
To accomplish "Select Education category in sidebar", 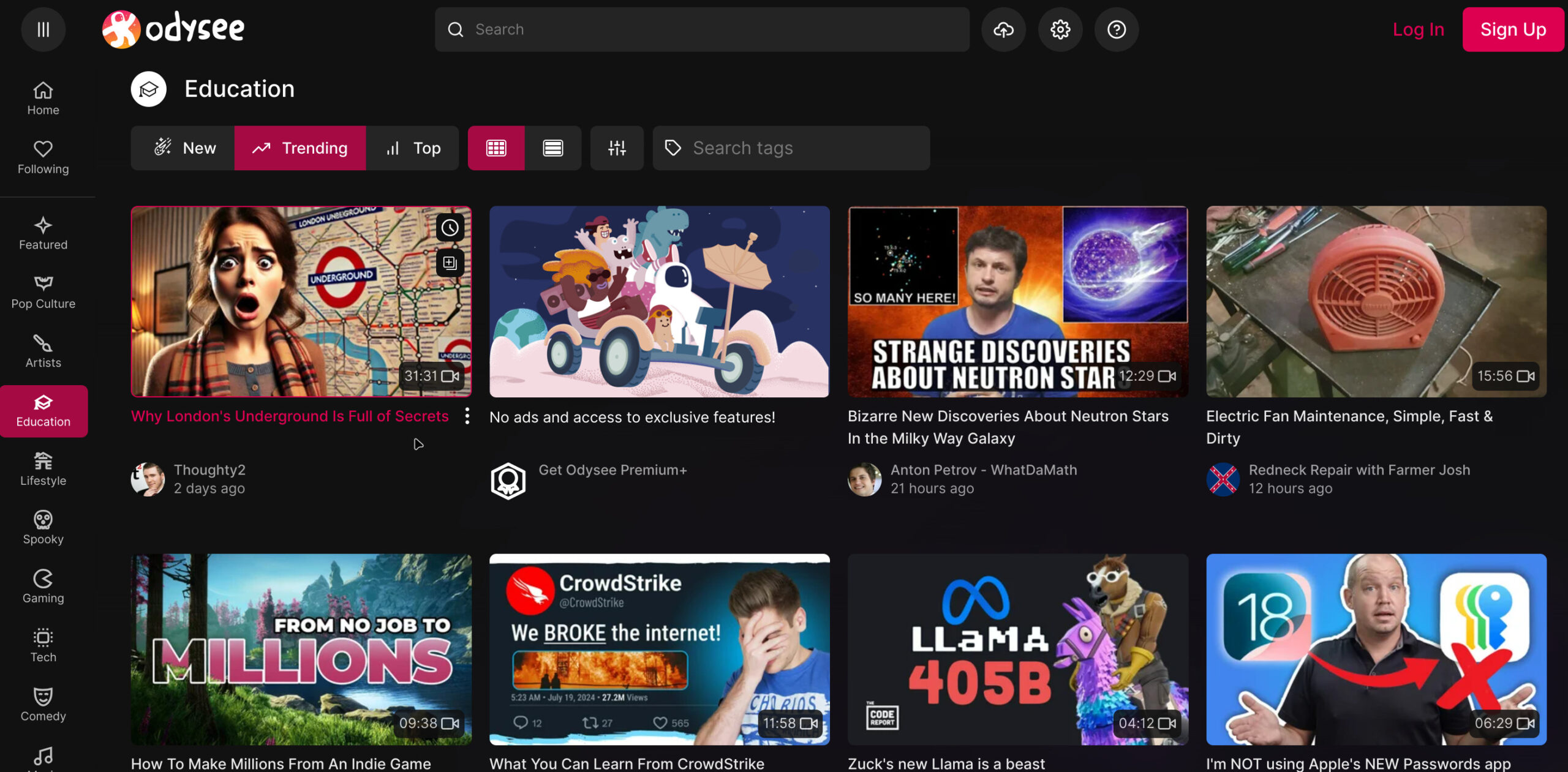I will tap(43, 411).
